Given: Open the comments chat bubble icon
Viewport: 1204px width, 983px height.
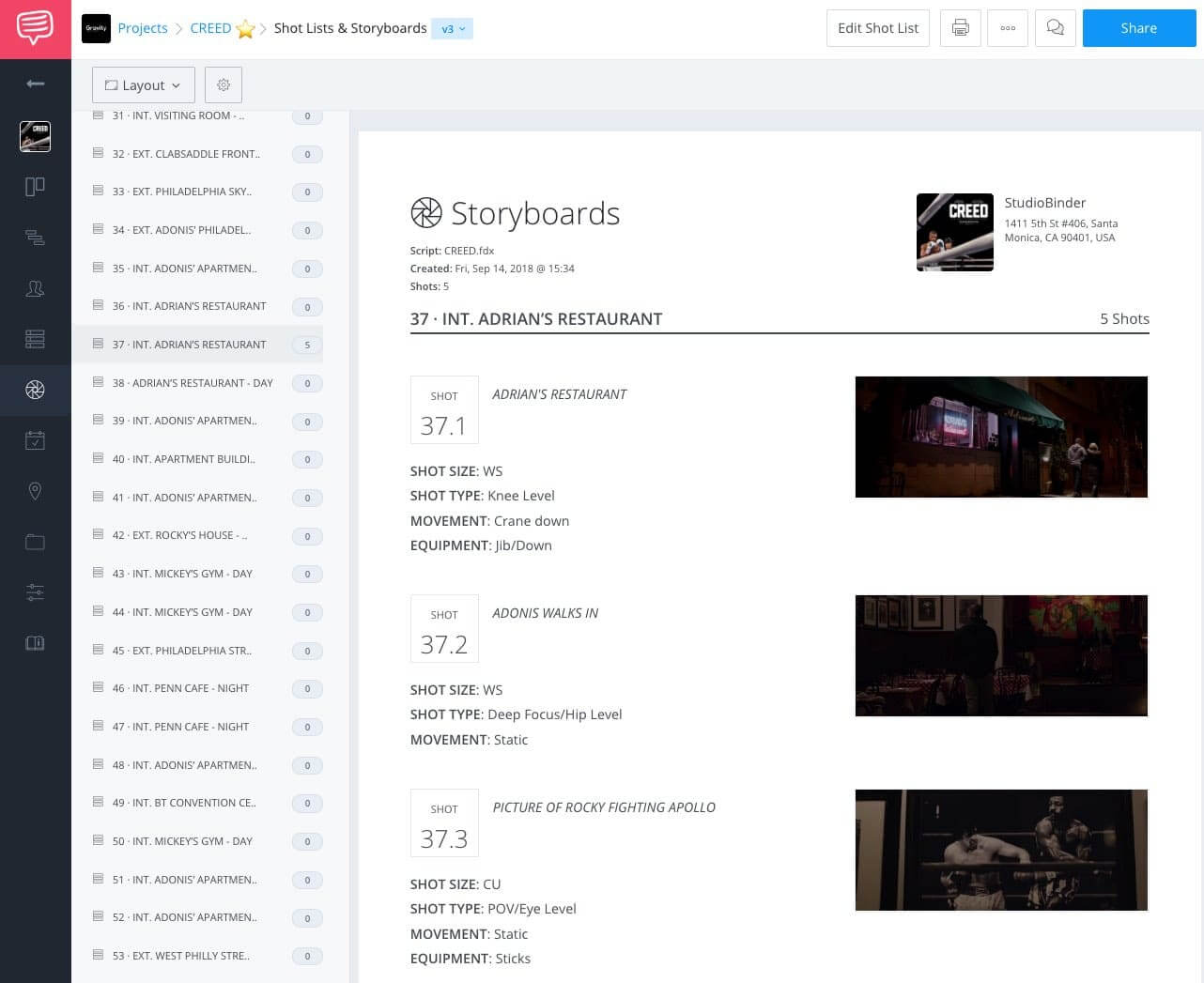Looking at the screenshot, I should (x=1056, y=28).
